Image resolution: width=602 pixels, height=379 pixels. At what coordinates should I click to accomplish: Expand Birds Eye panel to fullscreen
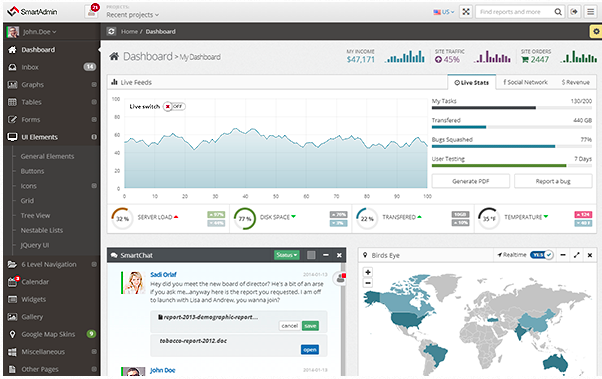[x=576, y=255]
